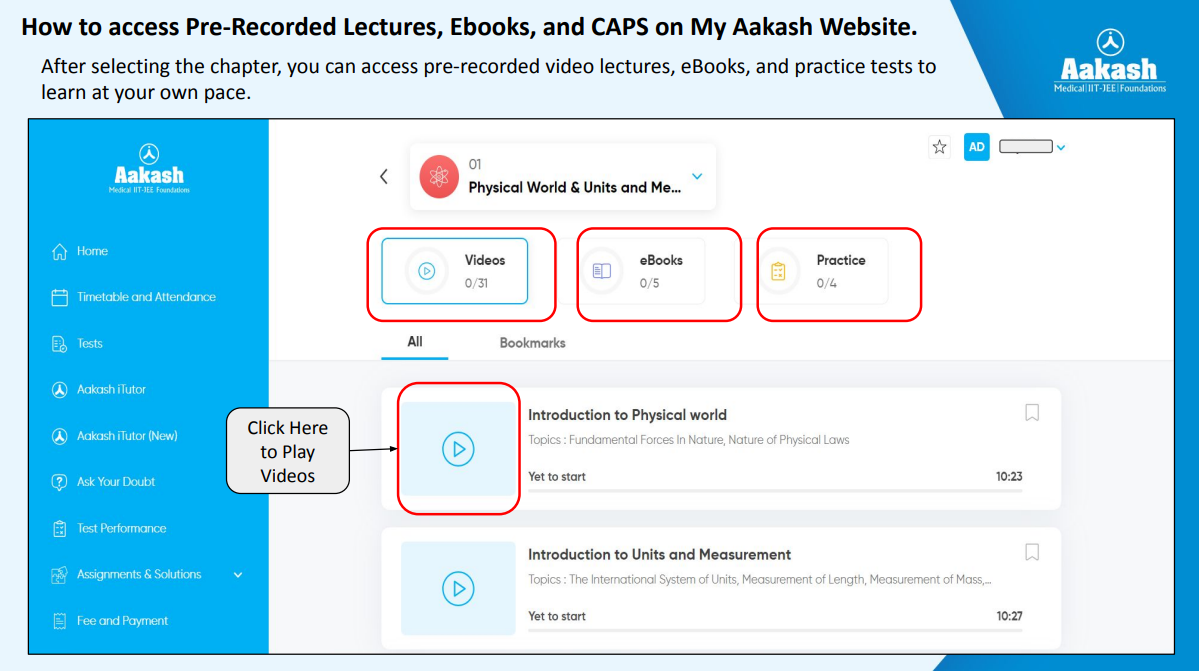Bookmark Introduction to Physical world video
This screenshot has width=1199, height=671.
point(1032,413)
